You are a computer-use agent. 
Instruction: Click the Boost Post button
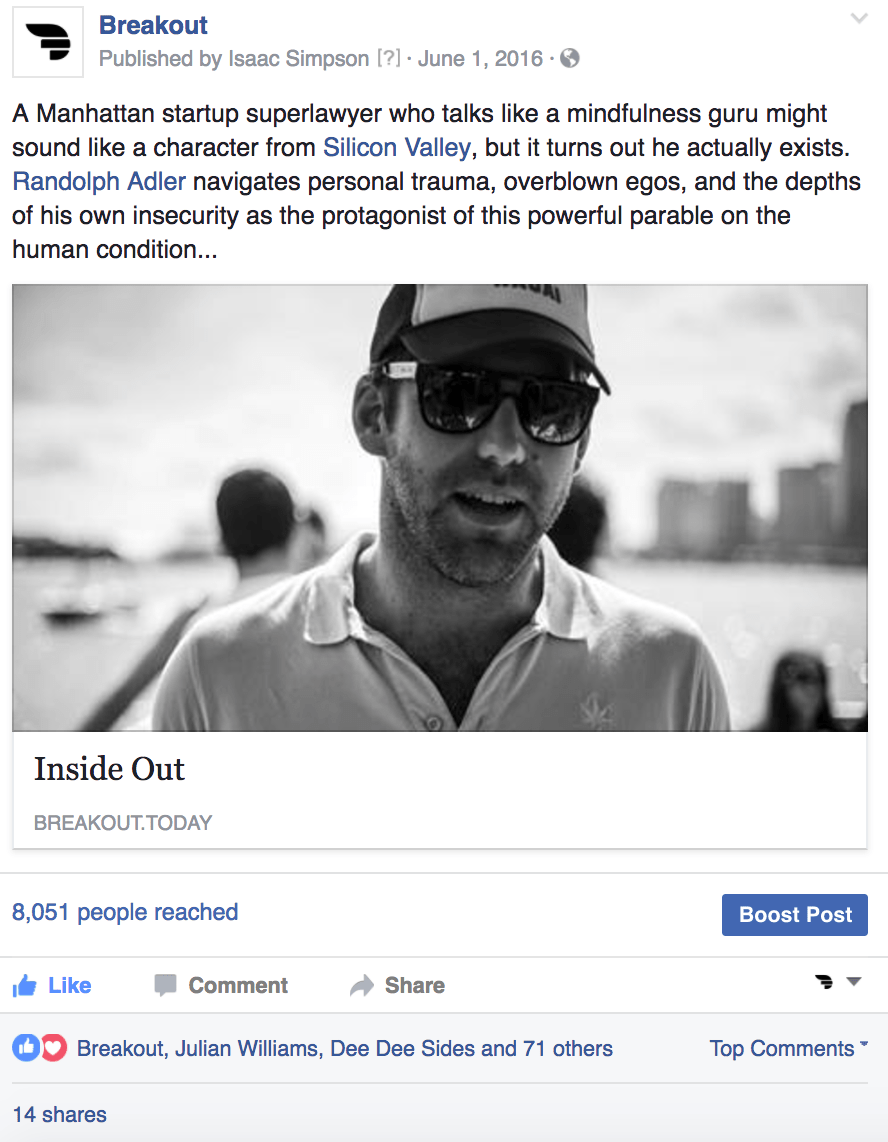(x=795, y=915)
